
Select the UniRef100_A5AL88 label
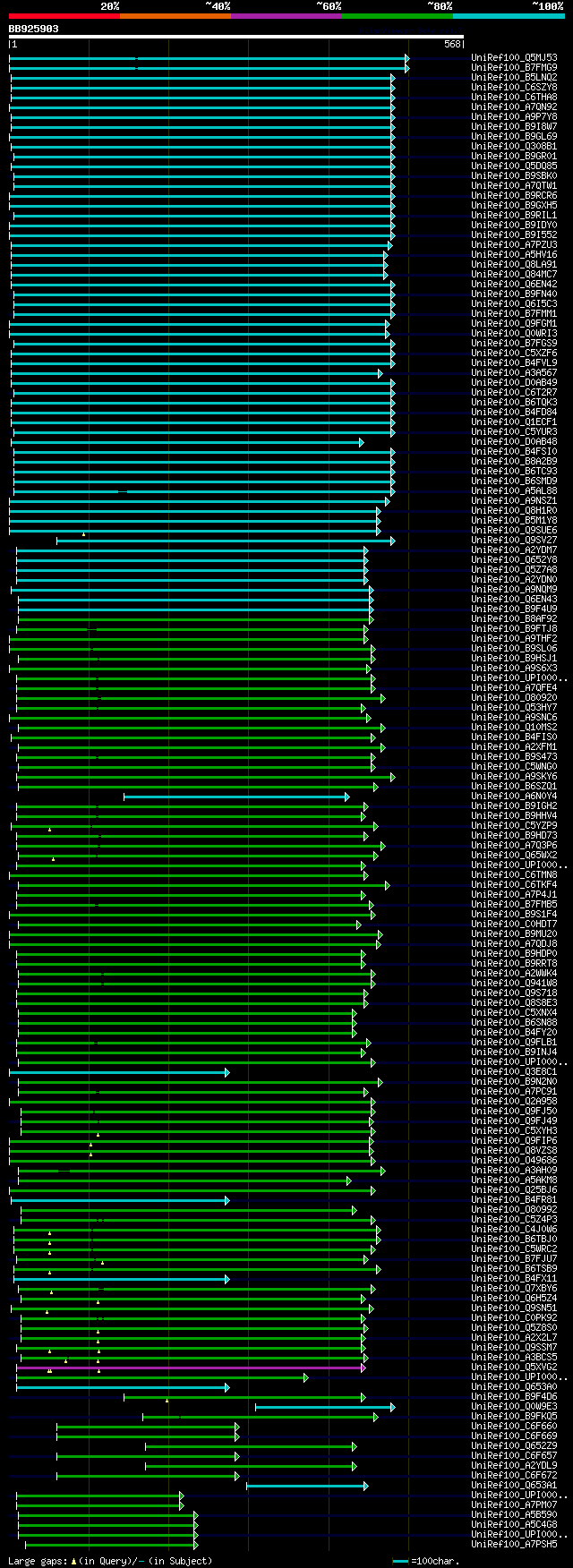(514, 491)
